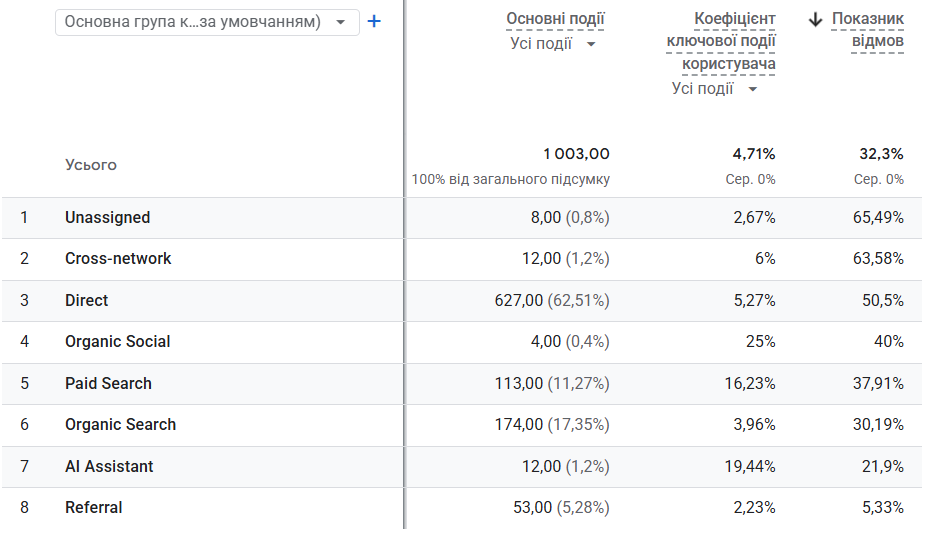
Task: Open the 'Усі події' dropdown under 'Основні події'
Action: (x=553, y=44)
